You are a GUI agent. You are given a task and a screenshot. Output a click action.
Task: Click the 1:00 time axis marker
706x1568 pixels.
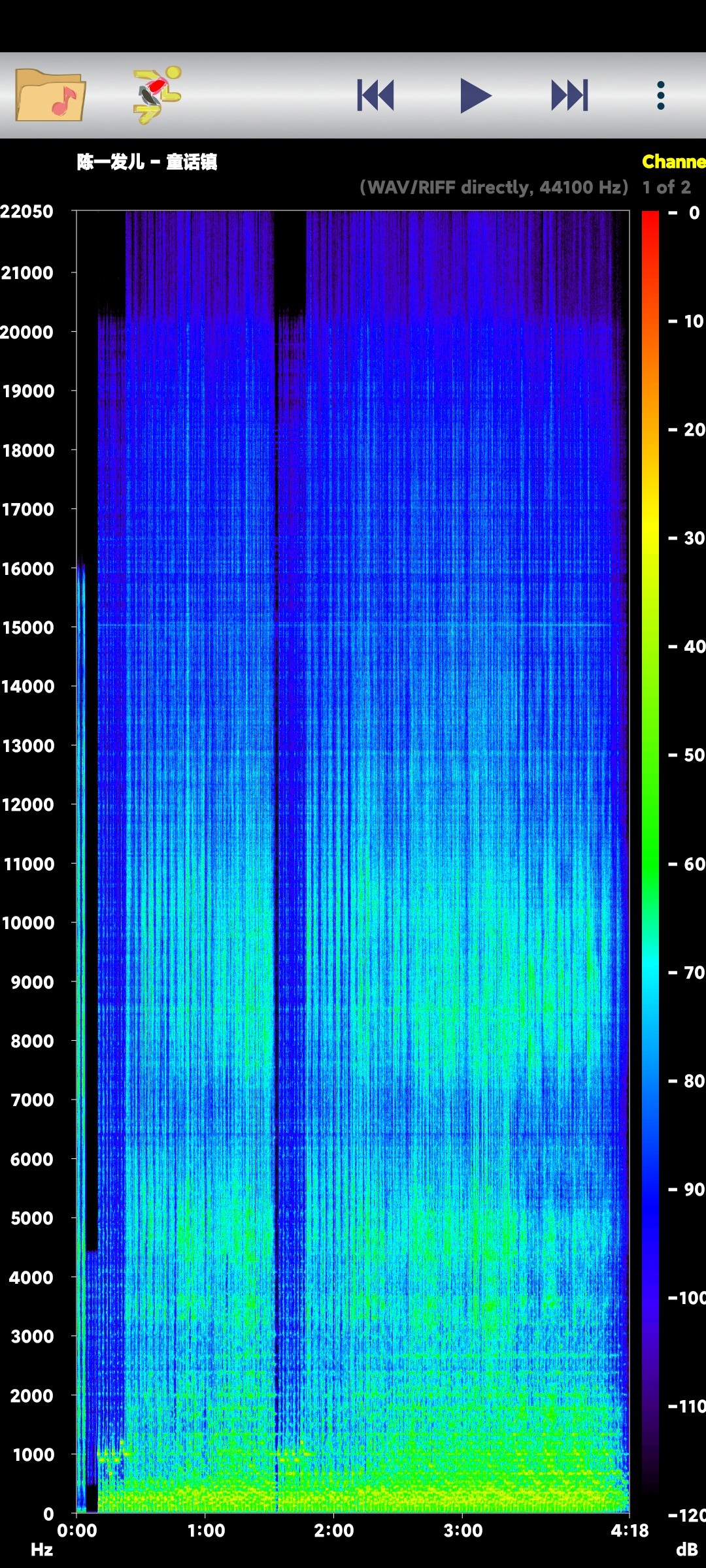(206, 1531)
